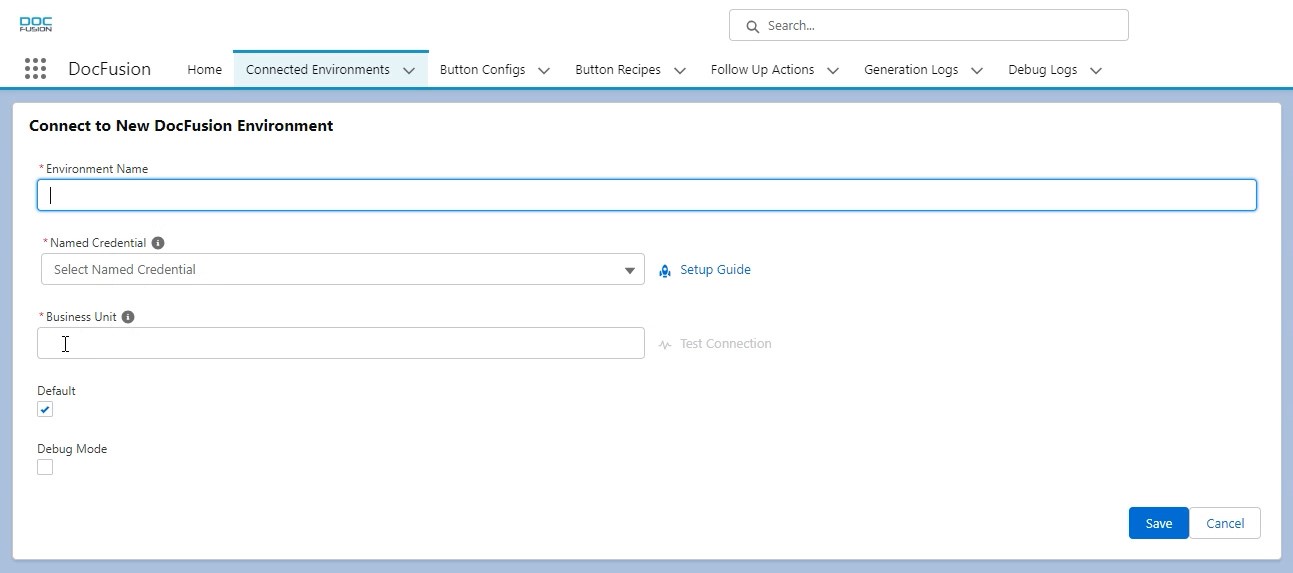Switch to the Button Configs tab

click(482, 70)
